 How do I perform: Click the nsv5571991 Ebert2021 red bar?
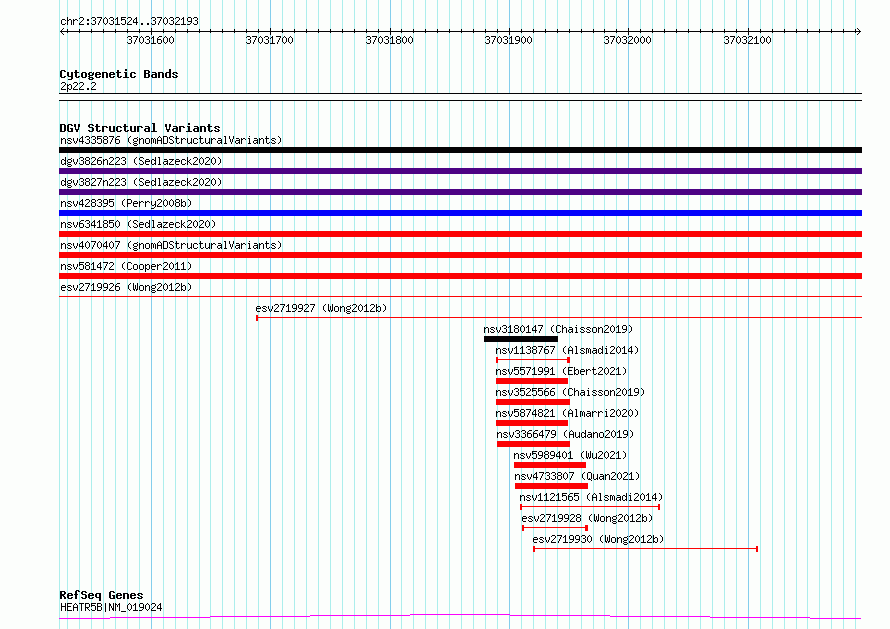click(531, 381)
